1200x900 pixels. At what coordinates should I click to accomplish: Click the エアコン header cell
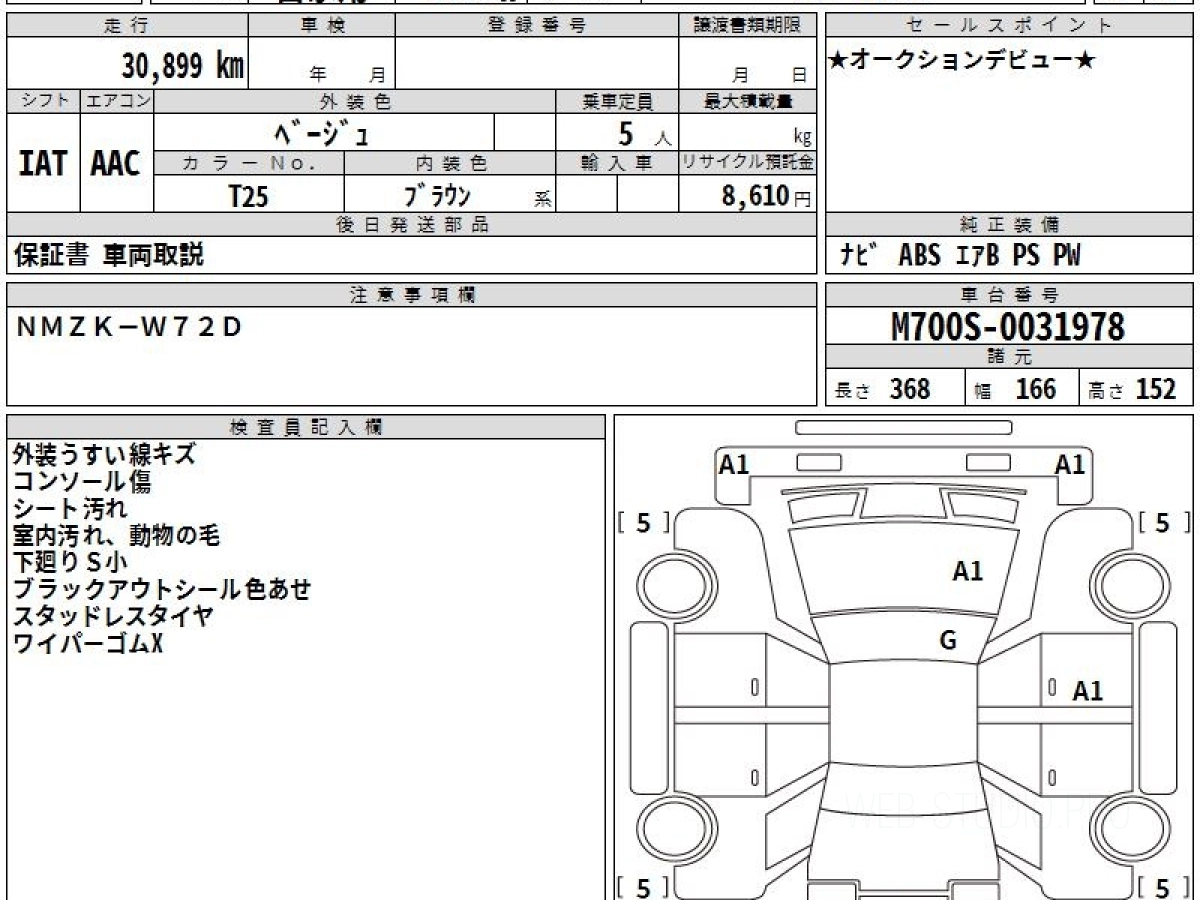[117, 101]
